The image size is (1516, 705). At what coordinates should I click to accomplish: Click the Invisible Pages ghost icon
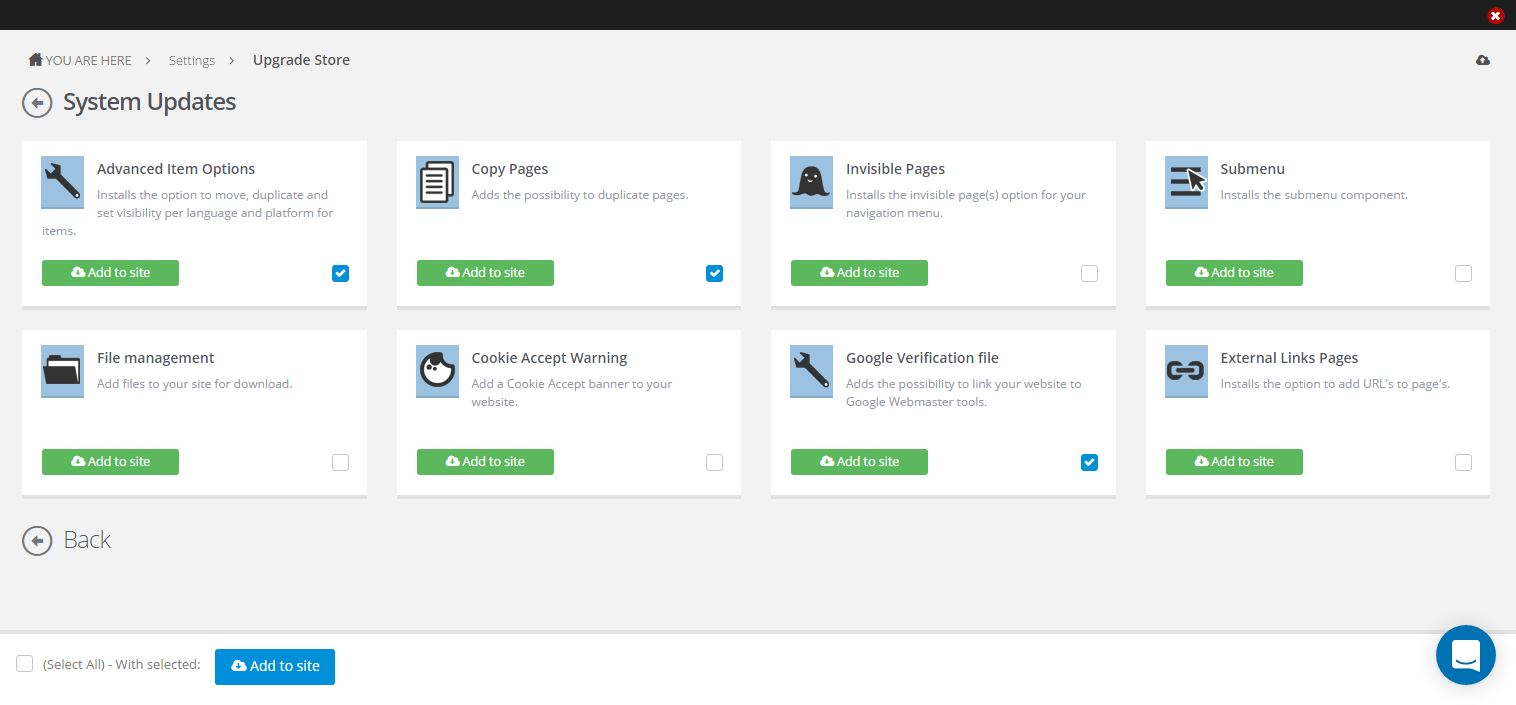[811, 182]
